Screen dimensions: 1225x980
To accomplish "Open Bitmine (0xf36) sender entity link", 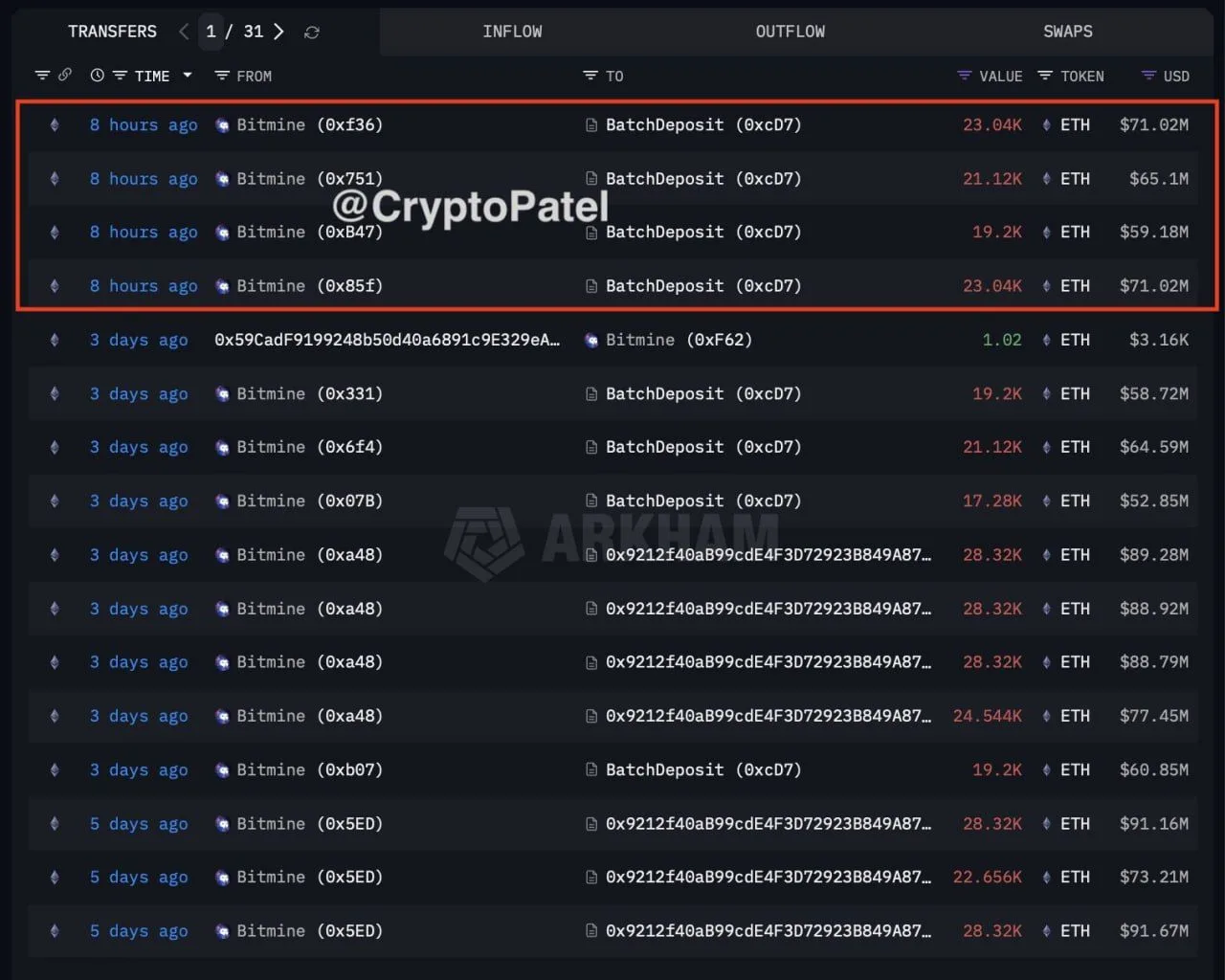I will click(308, 124).
